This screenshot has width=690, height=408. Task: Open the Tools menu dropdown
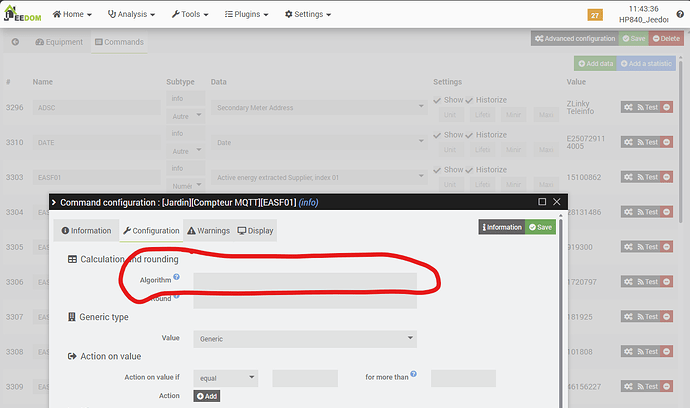tap(190, 14)
